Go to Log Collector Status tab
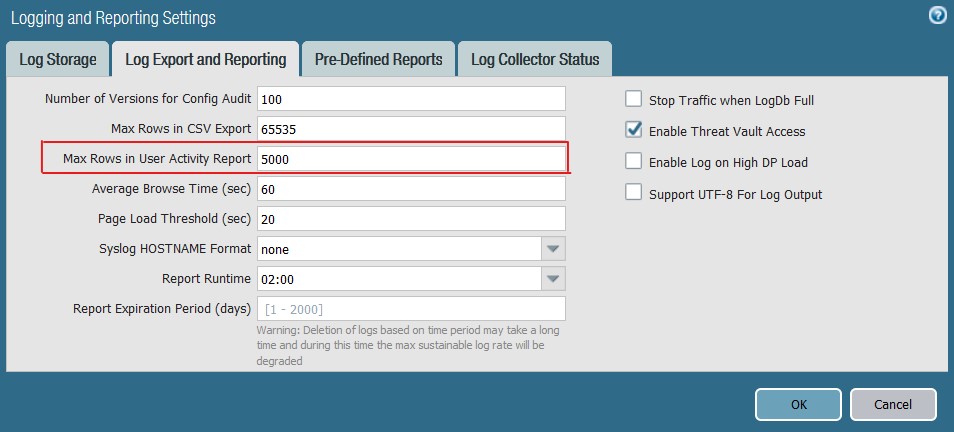This screenshot has width=954, height=432. pyautogui.click(x=535, y=60)
